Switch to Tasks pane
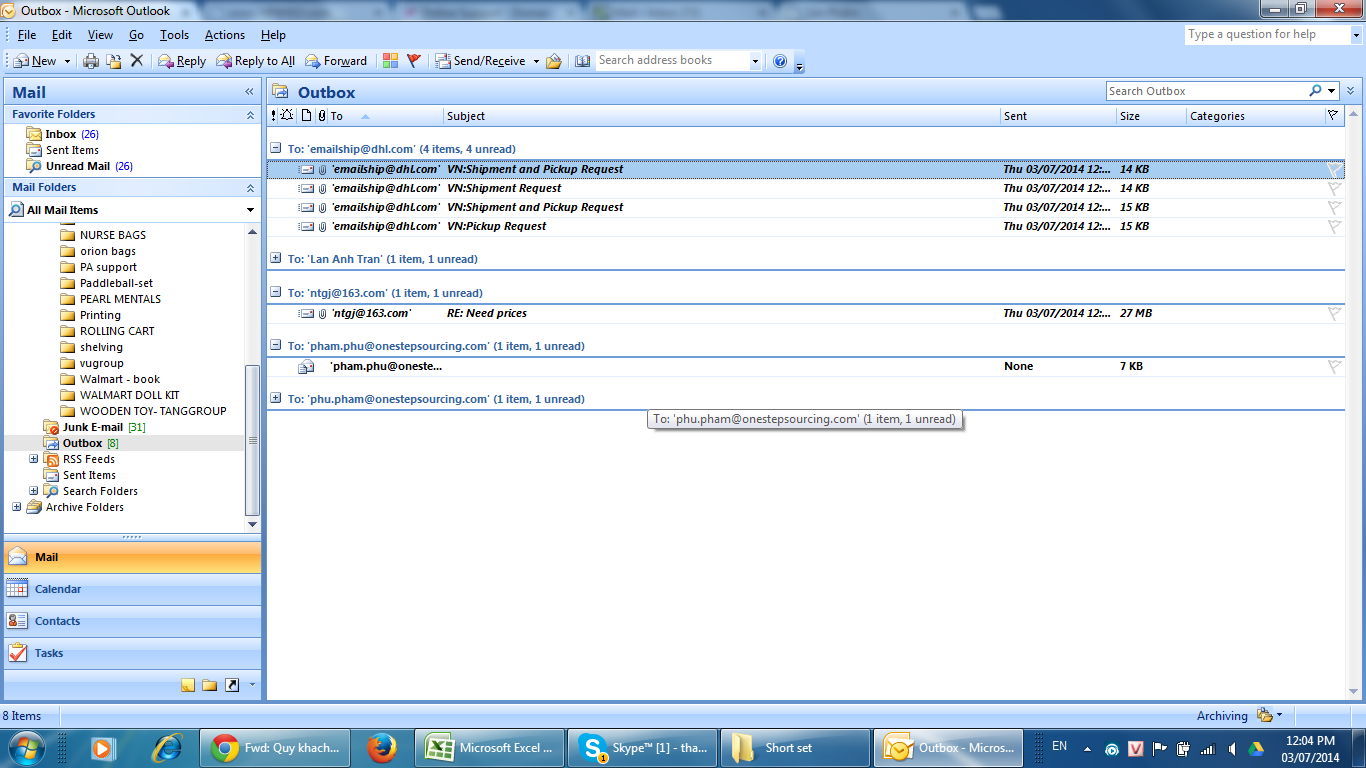The height and width of the screenshot is (768, 1366). coord(132,653)
